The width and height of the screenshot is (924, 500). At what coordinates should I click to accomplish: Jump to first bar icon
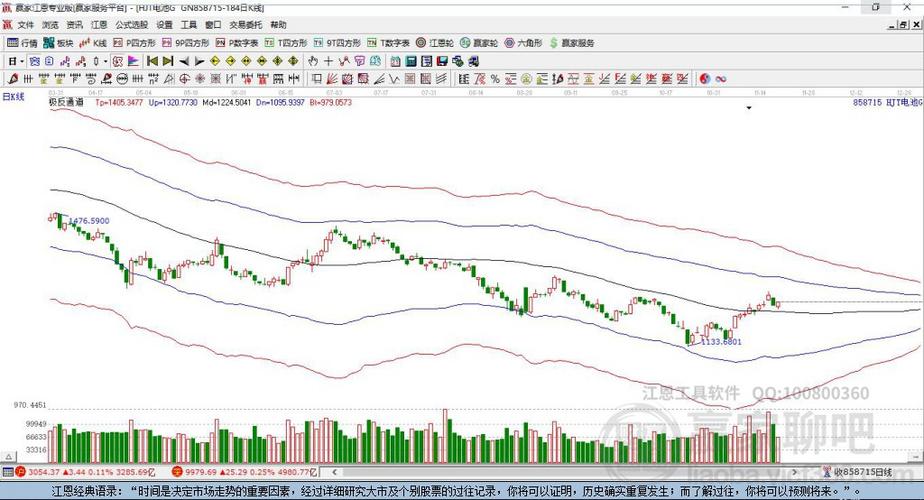click(152, 61)
